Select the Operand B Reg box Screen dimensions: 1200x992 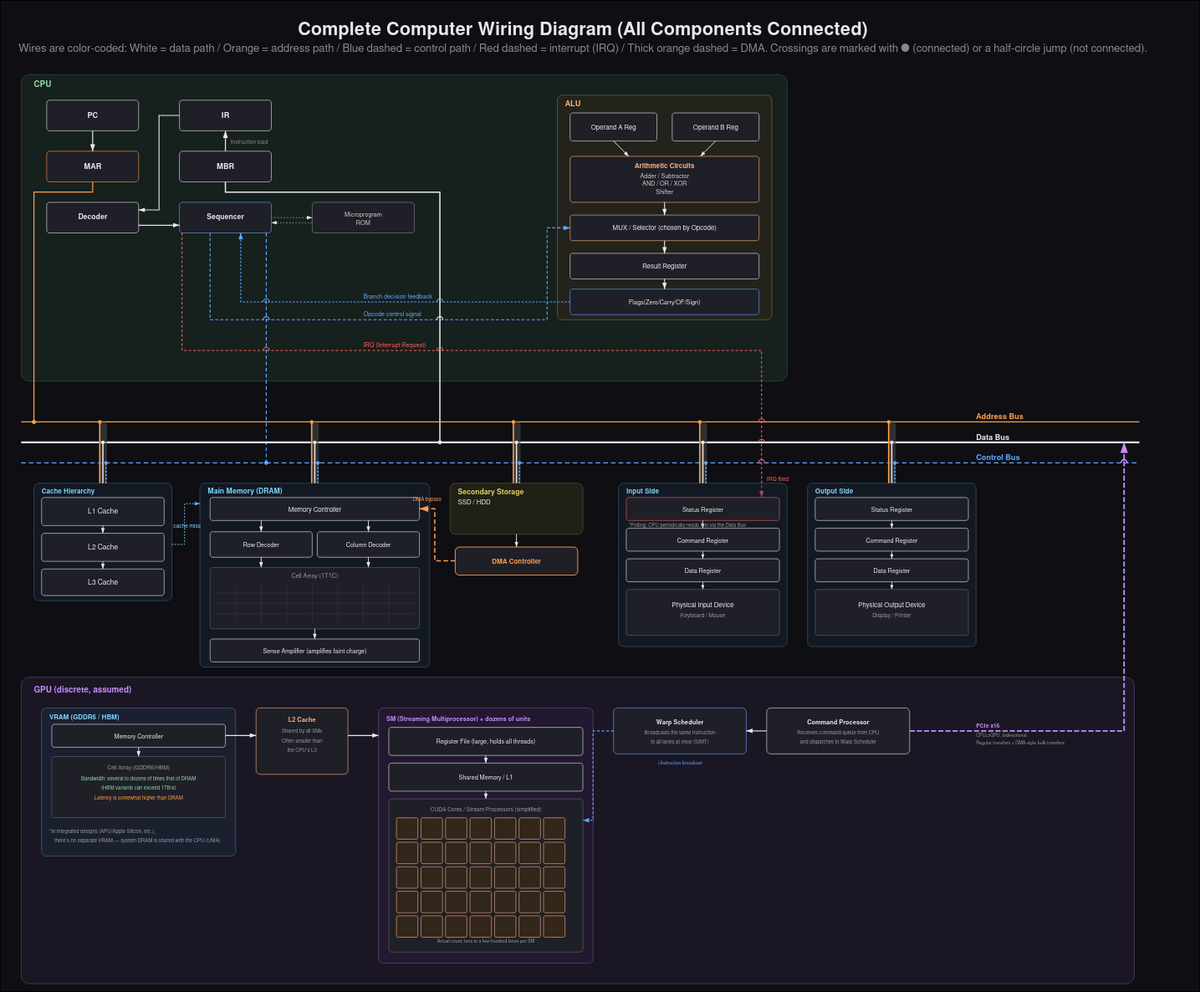pos(715,127)
